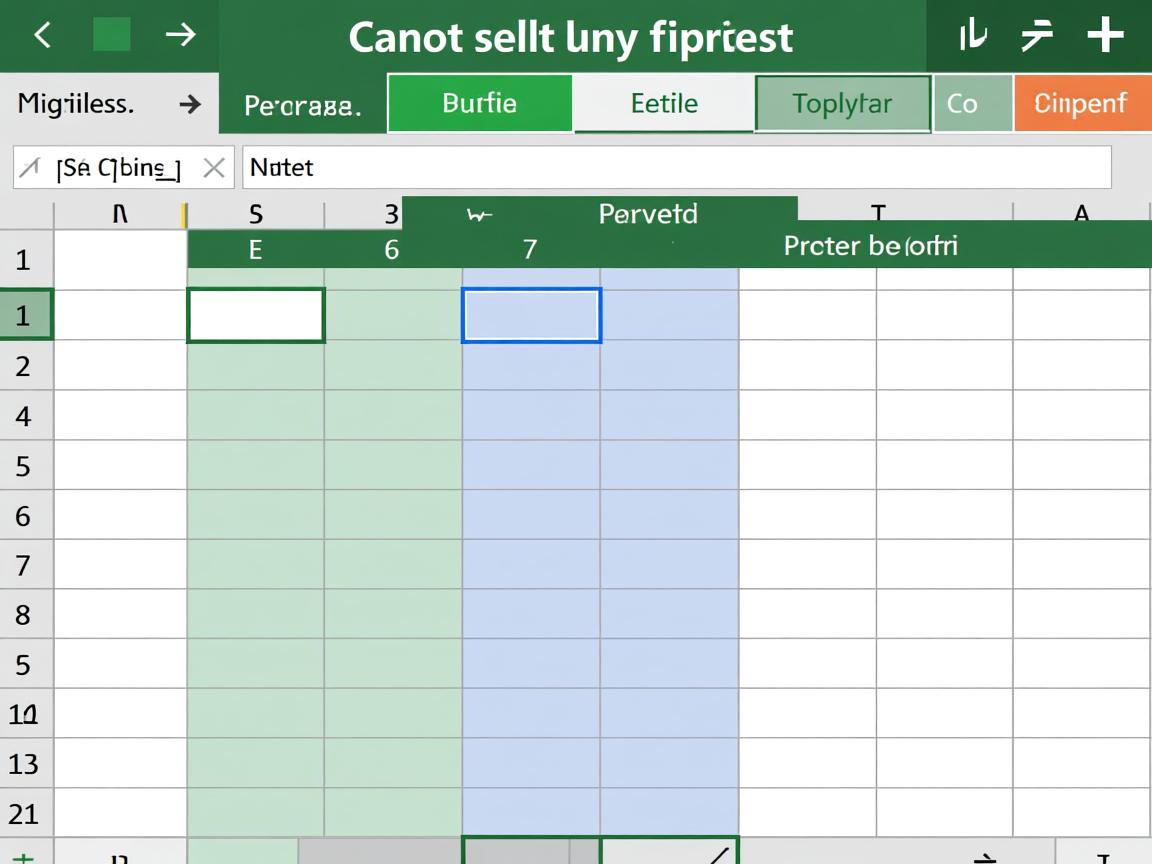The height and width of the screenshot is (864, 1152).
Task: Click the Pe·craвa ribbon tab
Action: coord(302,104)
